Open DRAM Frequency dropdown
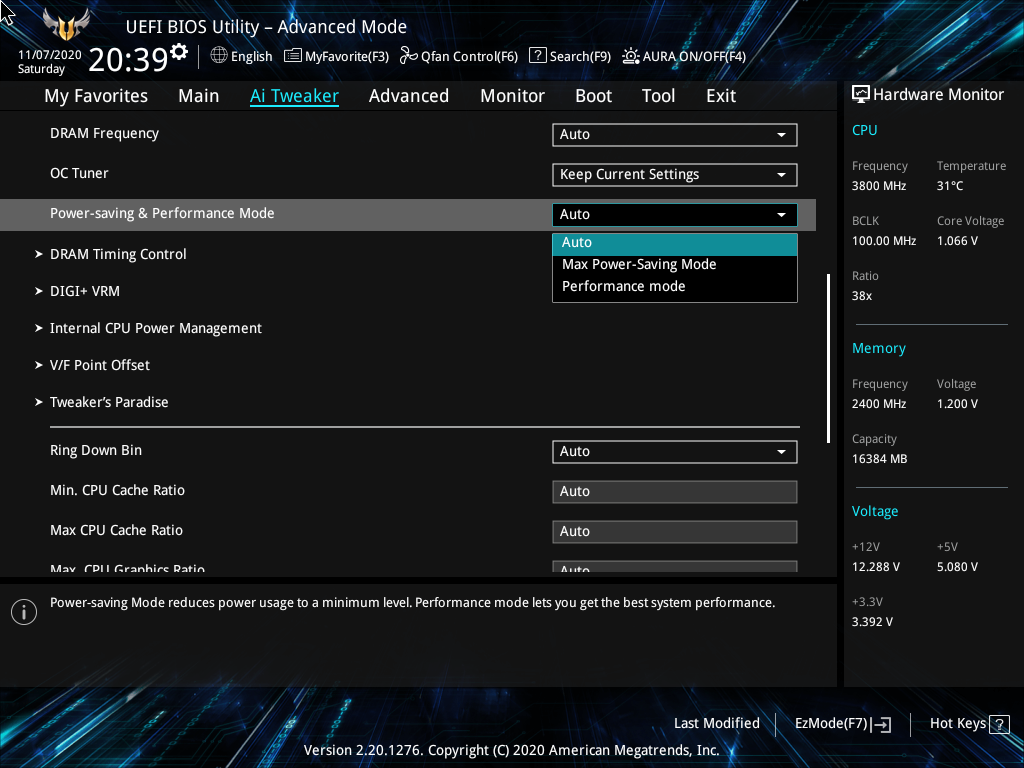The width and height of the screenshot is (1024, 768). 675,135
